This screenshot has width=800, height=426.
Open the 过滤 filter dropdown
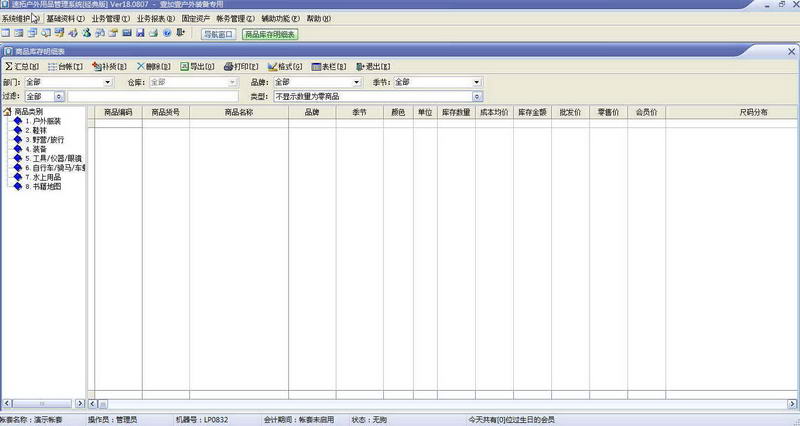[x=59, y=96]
